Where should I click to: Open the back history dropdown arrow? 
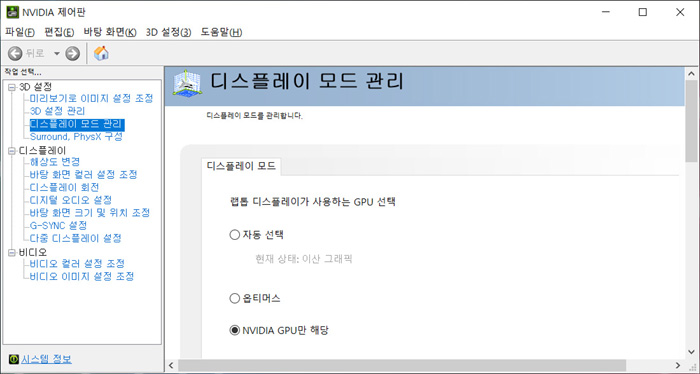tap(57, 54)
